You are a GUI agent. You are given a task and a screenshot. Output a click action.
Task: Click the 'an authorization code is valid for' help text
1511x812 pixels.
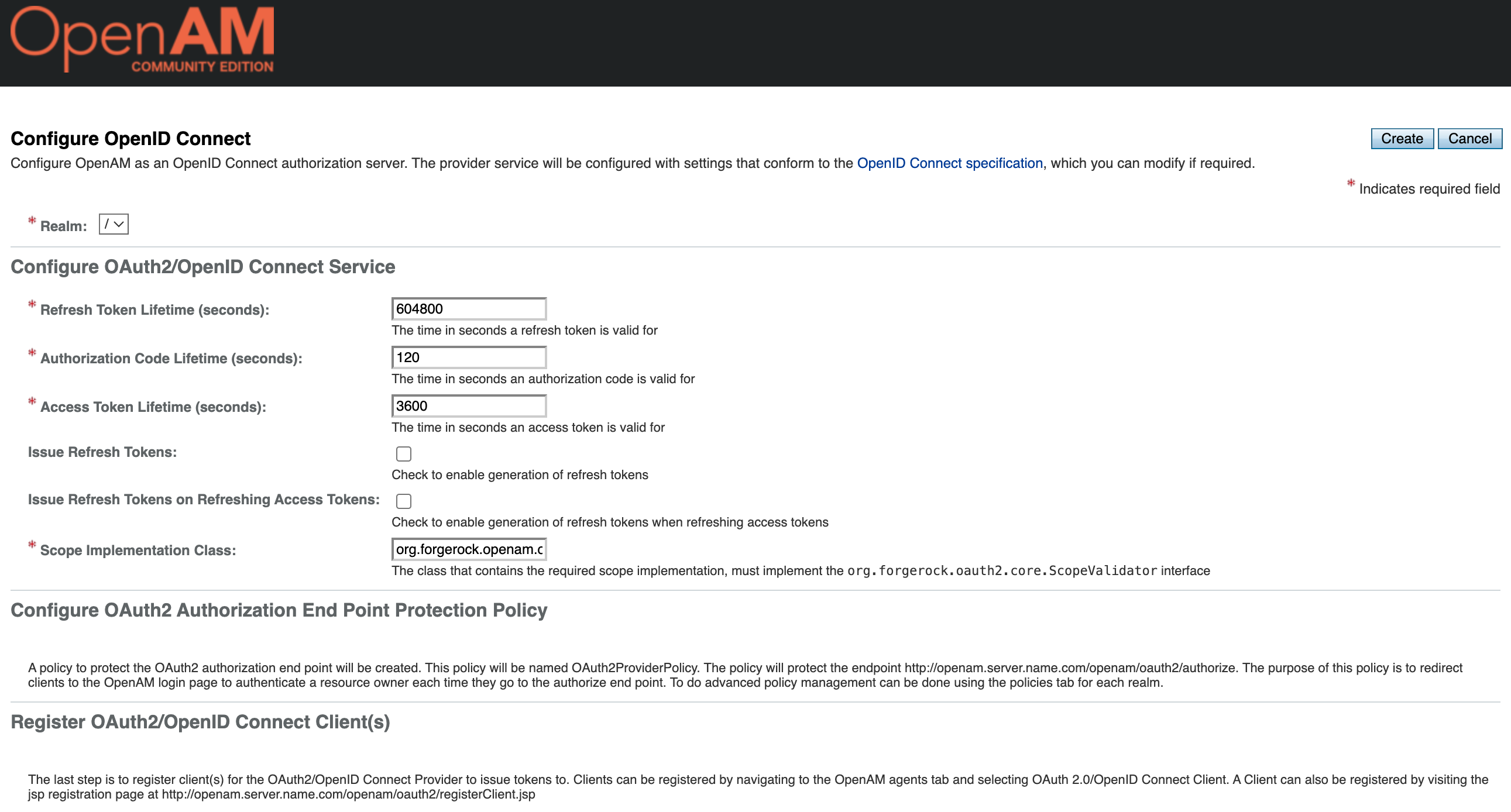543,379
